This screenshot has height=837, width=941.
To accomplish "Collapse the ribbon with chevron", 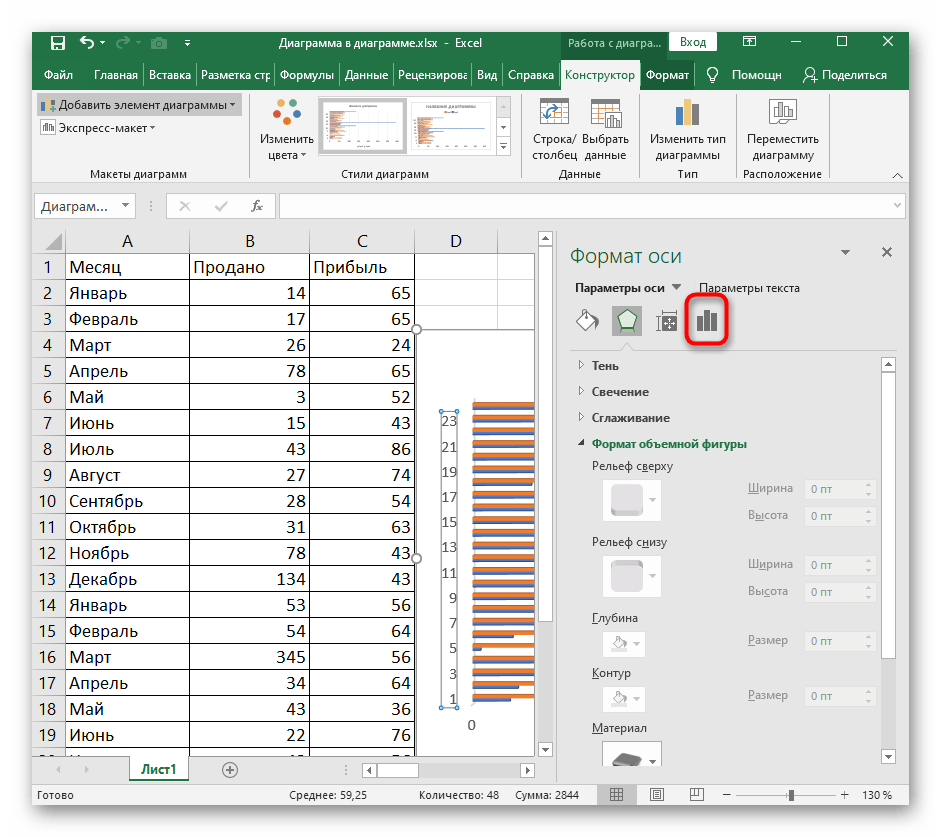I will coord(898,175).
